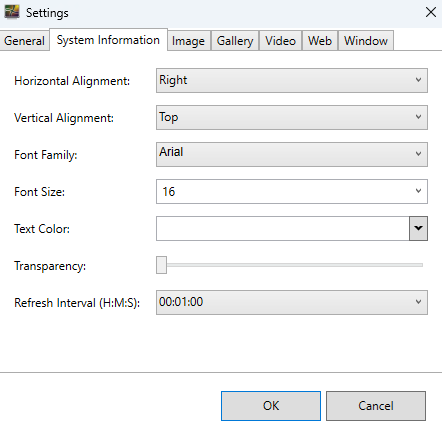Expand the Font Family dropdown showing Arial

[x=292, y=154]
